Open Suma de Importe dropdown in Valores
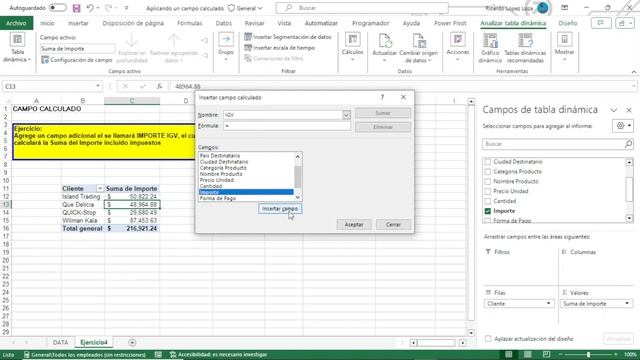640x360 pixels. (x=627, y=303)
